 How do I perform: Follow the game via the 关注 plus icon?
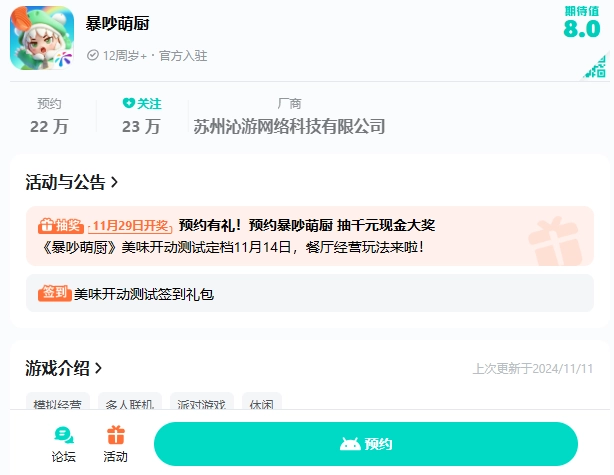coord(128,103)
